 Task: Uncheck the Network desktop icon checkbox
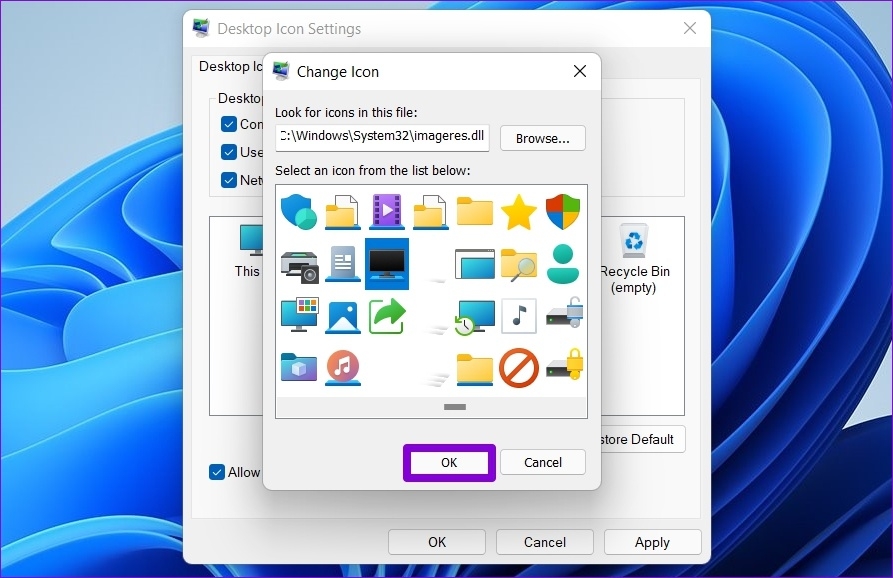point(228,180)
